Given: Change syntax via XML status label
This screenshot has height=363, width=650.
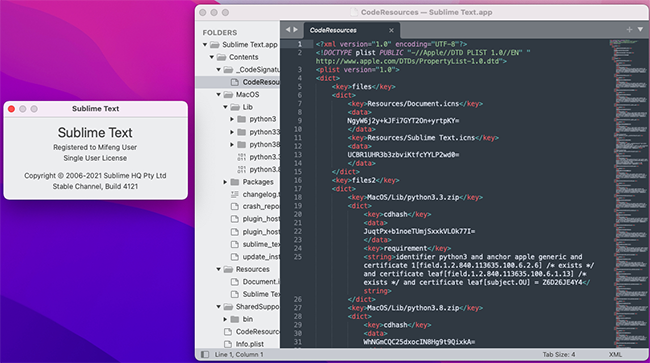Looking at the screenshot, I should (x=615, y=354).
